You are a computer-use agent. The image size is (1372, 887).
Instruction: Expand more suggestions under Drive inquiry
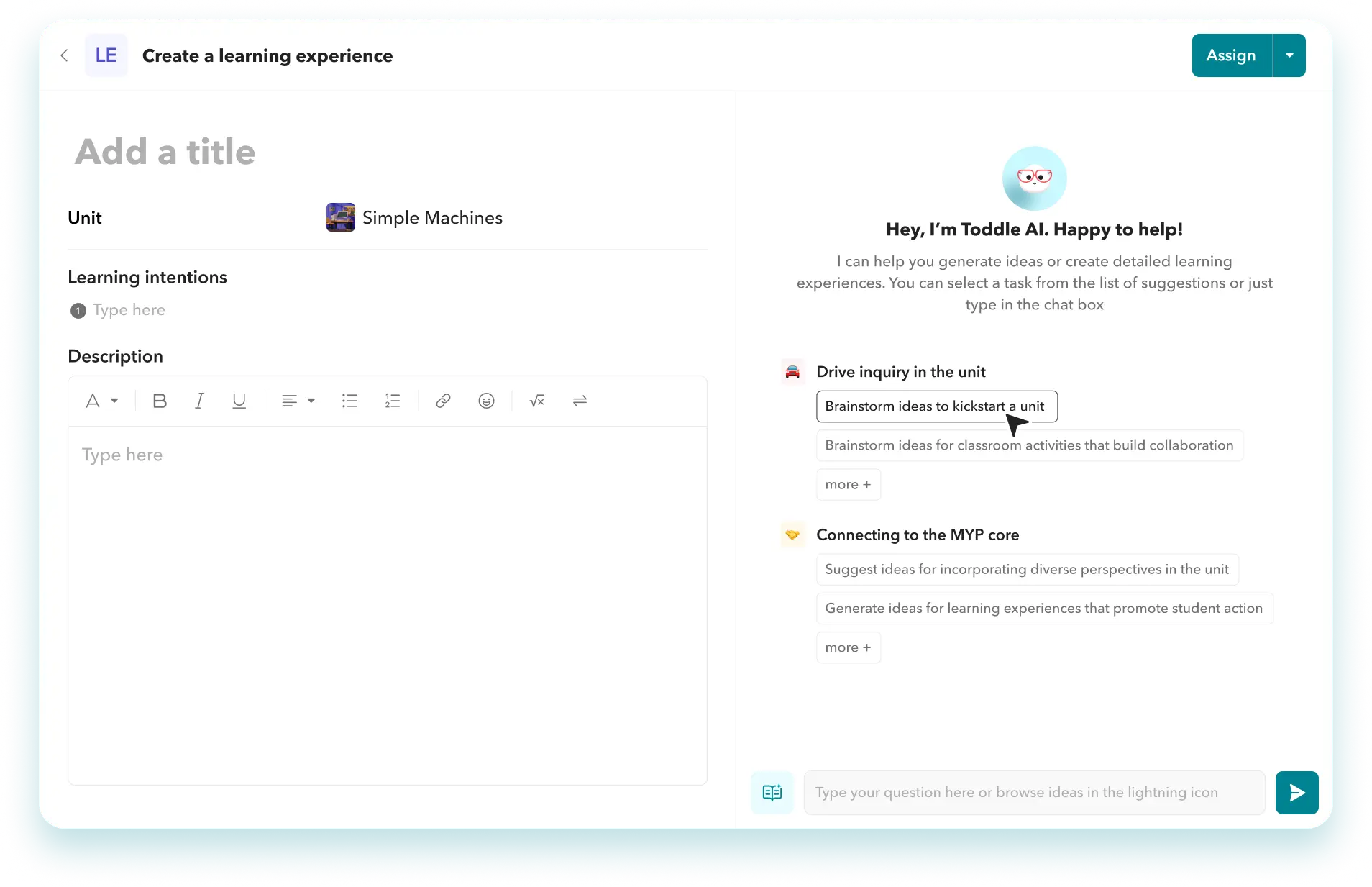(848, 484)
